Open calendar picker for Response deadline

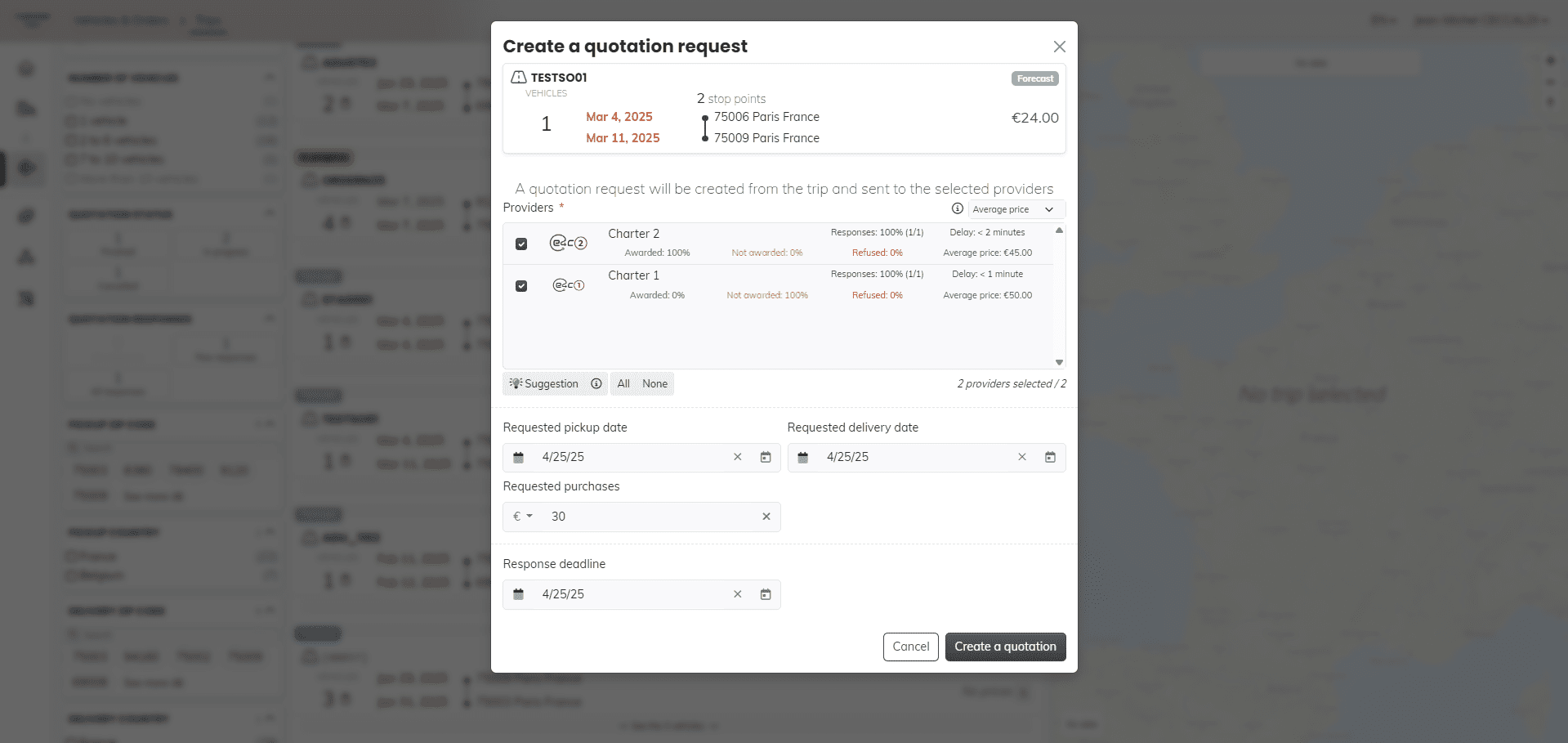point(766,594)
